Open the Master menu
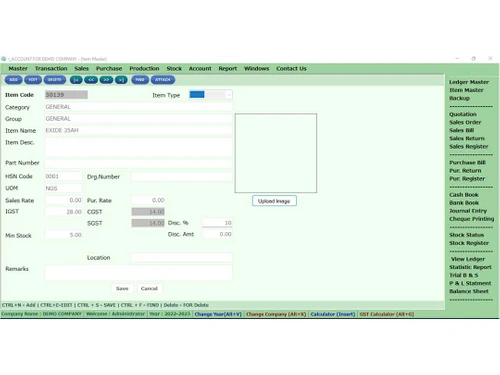 click(18, 68)
